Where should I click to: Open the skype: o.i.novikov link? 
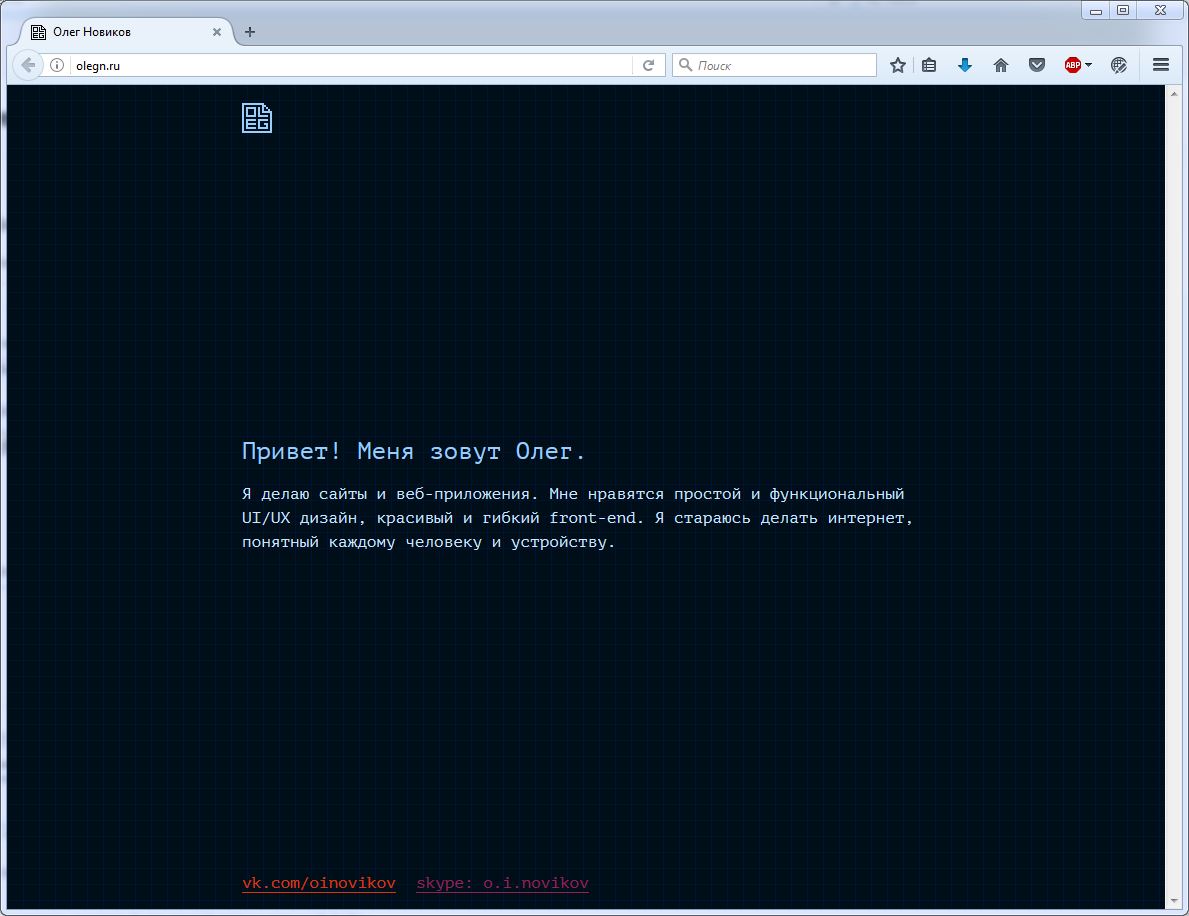tap(502, 883)
